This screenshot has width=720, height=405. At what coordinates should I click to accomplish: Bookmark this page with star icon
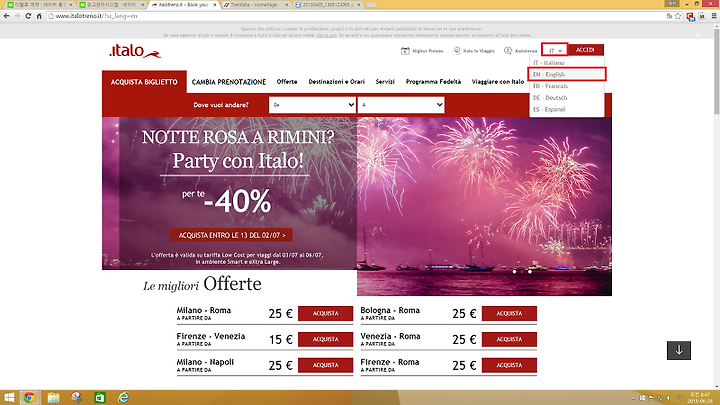(x=678, y=16)
